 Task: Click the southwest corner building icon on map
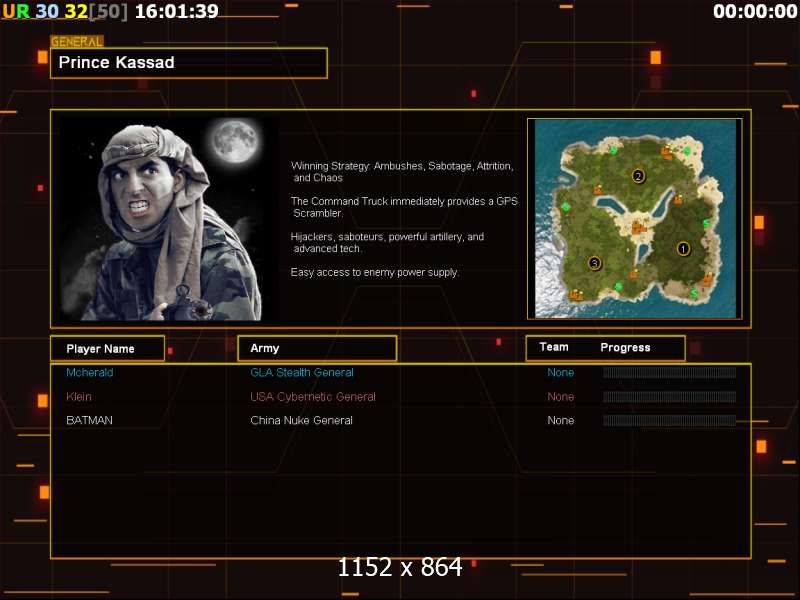575,295
